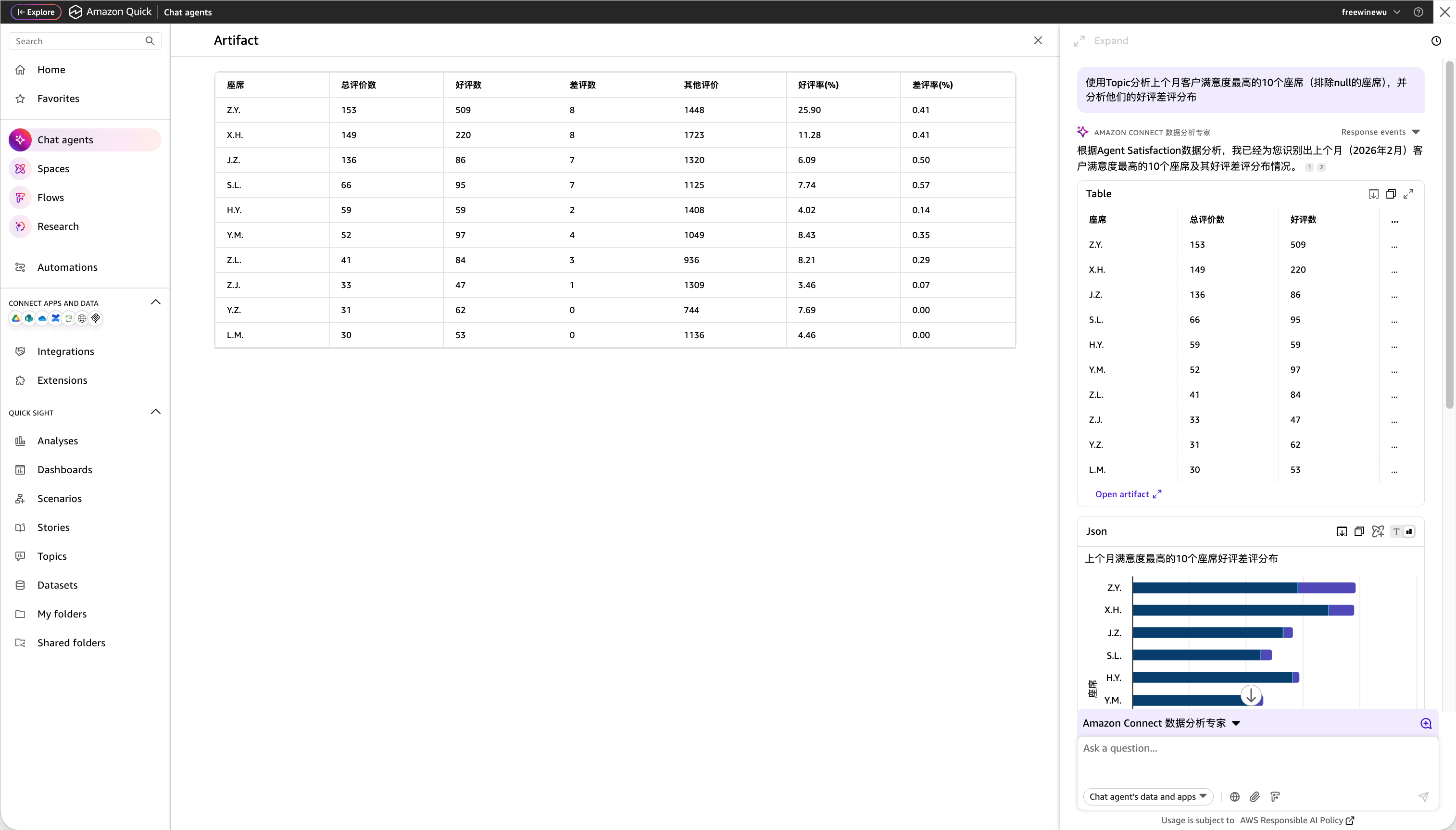This screenshot has height=830, width=1456.
Task: Click the chat history clock icon
Action: [x=1435, y=40]
